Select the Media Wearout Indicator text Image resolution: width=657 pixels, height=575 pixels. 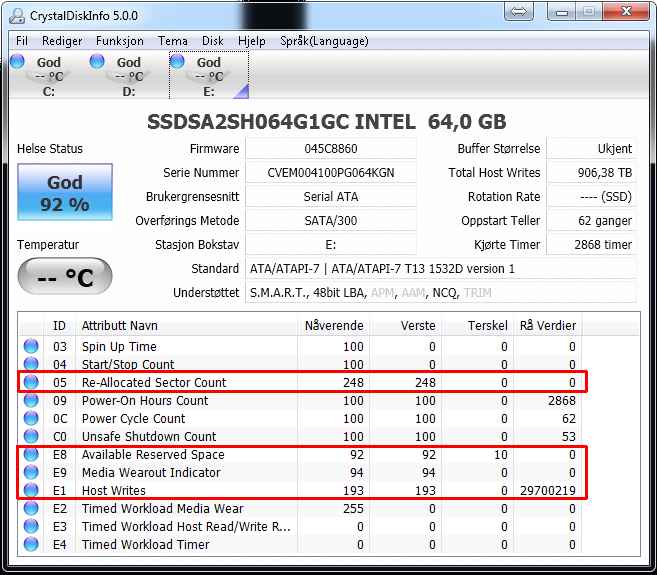click(x=151, y=473)
